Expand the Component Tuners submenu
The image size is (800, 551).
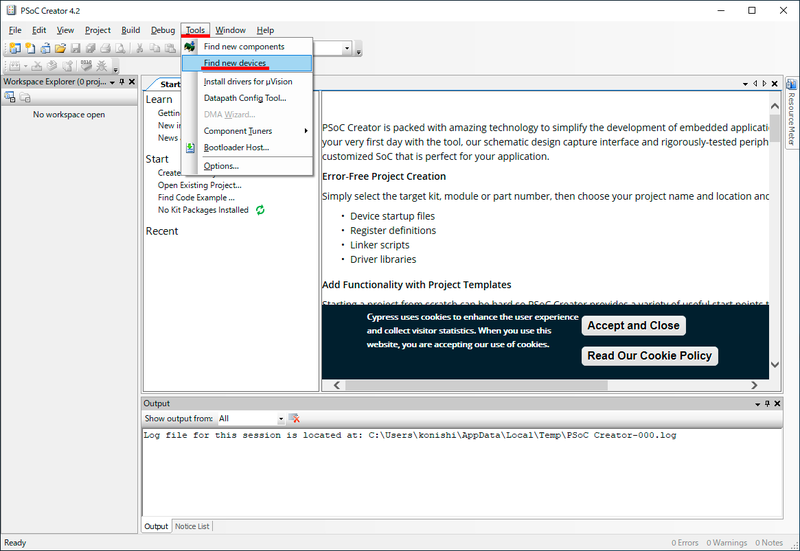click(x=306, y=131)
